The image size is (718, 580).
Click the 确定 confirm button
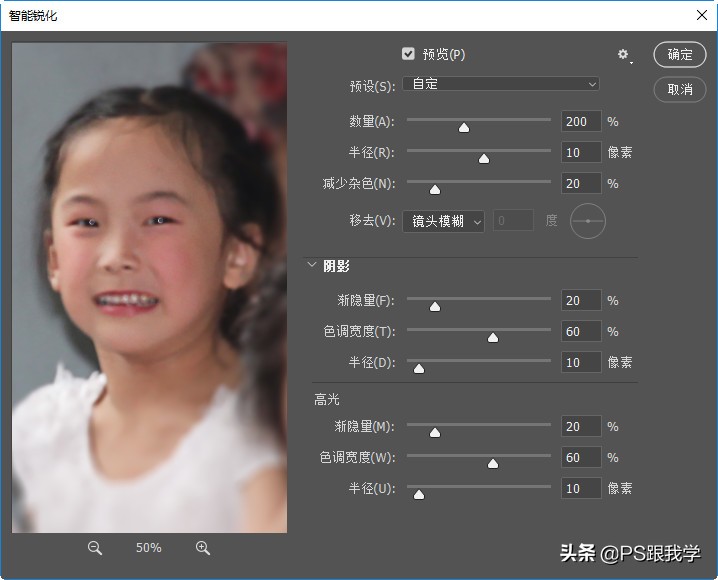click(680, 55)
